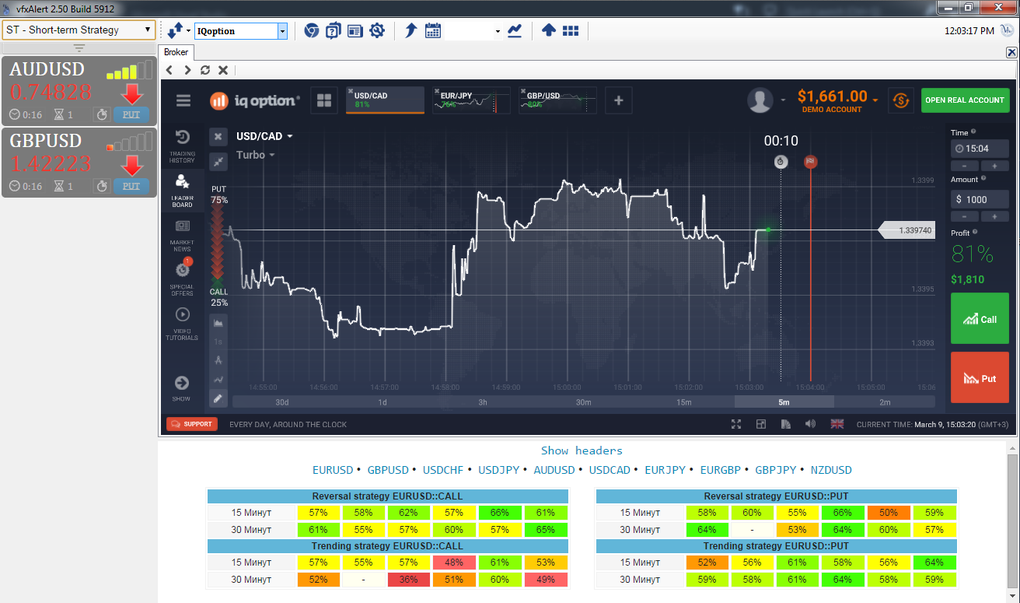Select the 30m chart timeframe

pyautogui.click(x=584, y=402)
